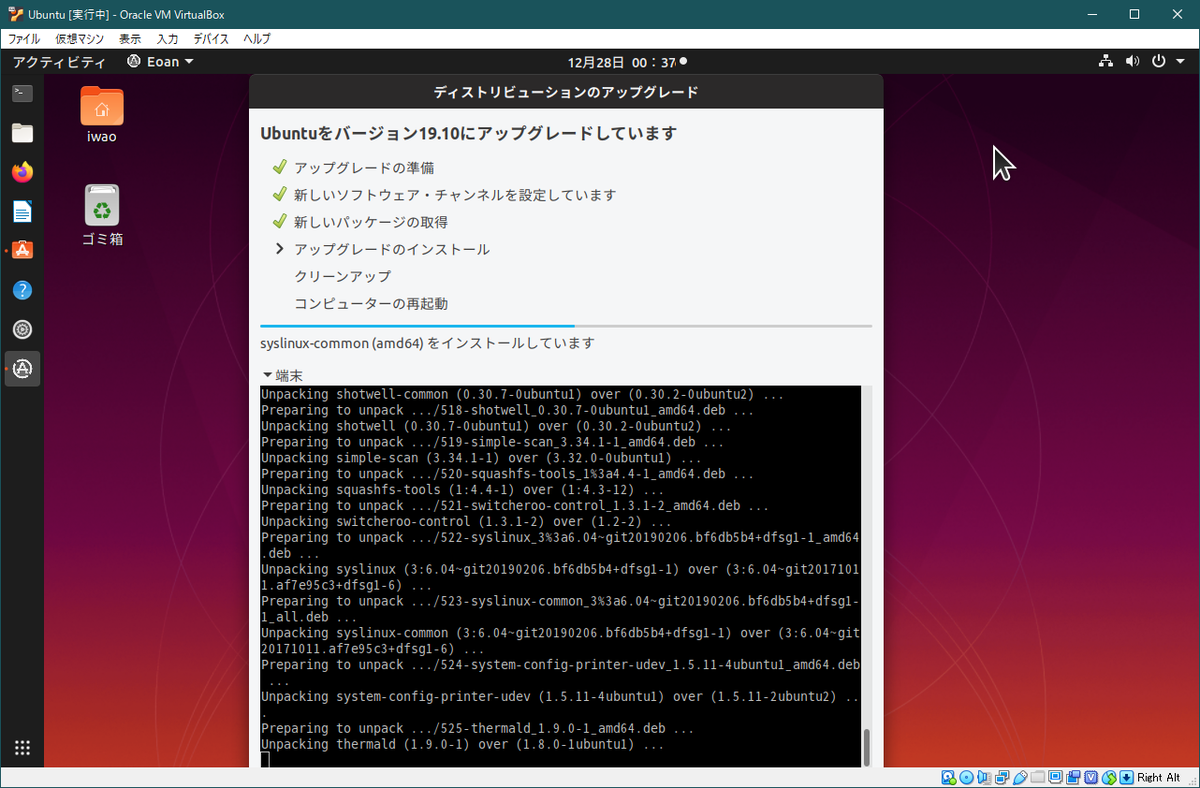1200x788 pixels.
Task: Open the ゴミ箱 trash icon on desktop
Action: [x=102, y=215]
